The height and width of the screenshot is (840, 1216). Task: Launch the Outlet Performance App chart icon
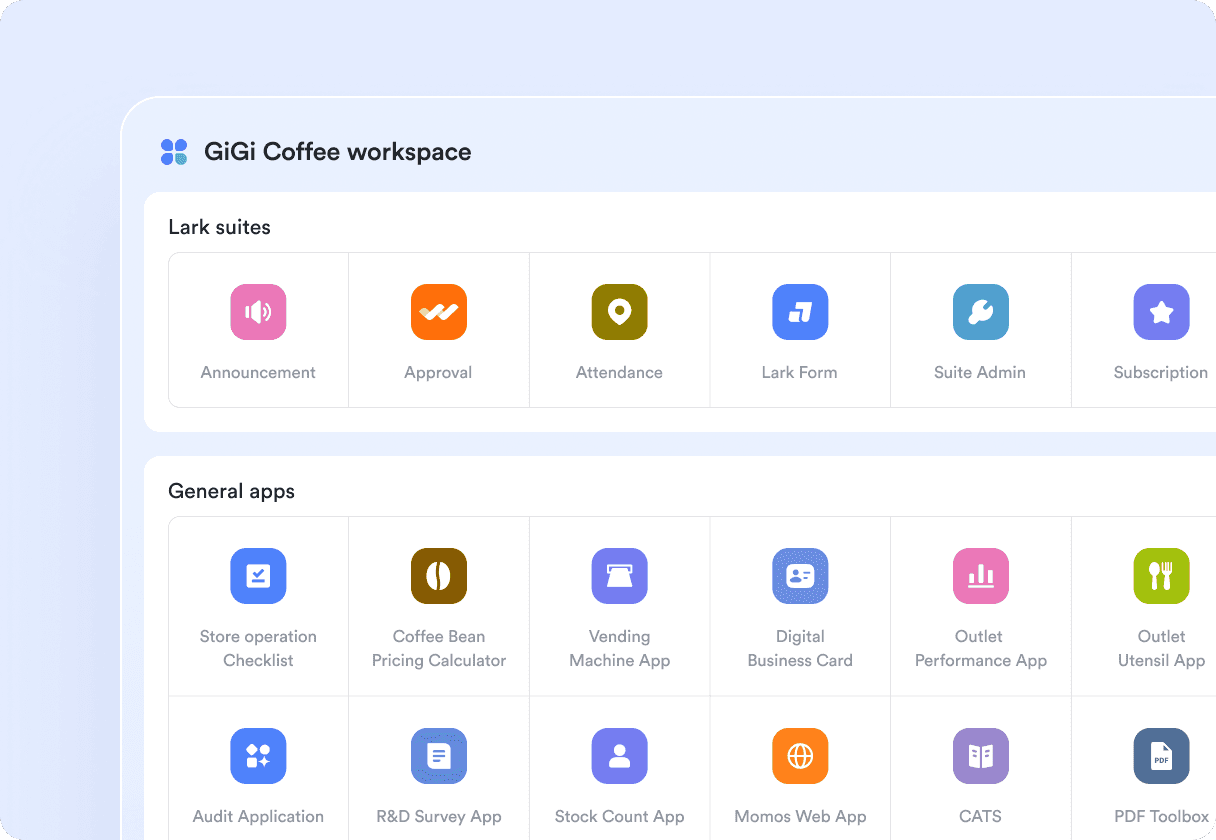(981, 576)
